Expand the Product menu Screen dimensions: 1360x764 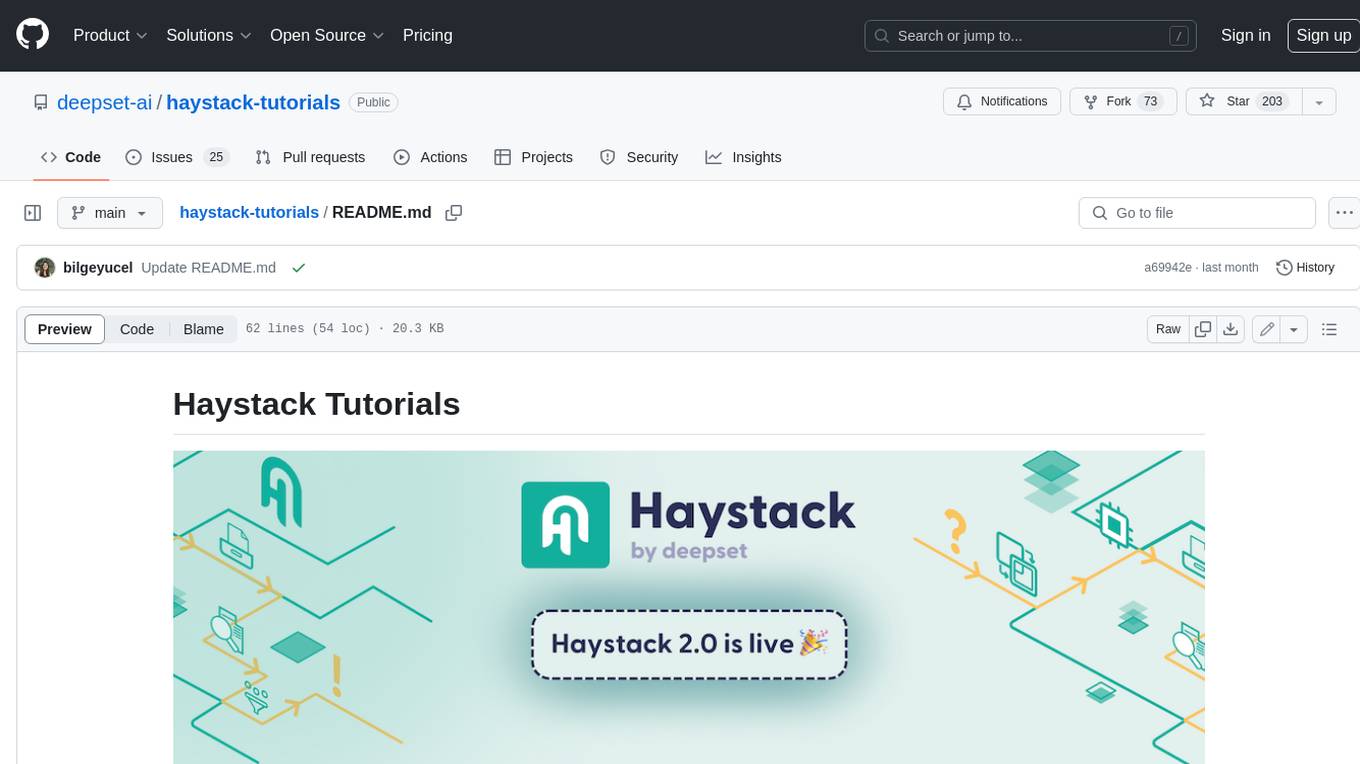tap(110, 35)
